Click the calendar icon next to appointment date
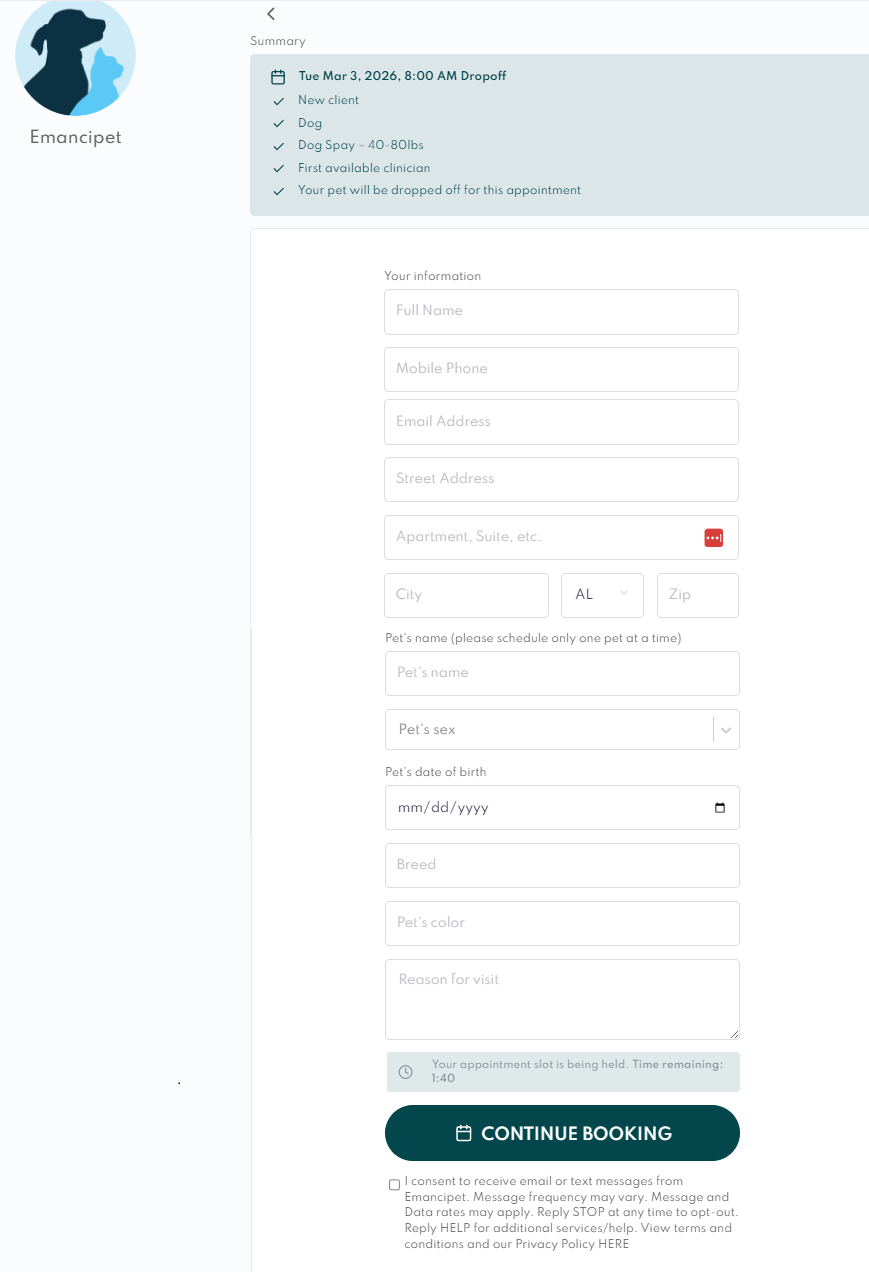This screenshot has width=869, height=1272. coord(278,77)
